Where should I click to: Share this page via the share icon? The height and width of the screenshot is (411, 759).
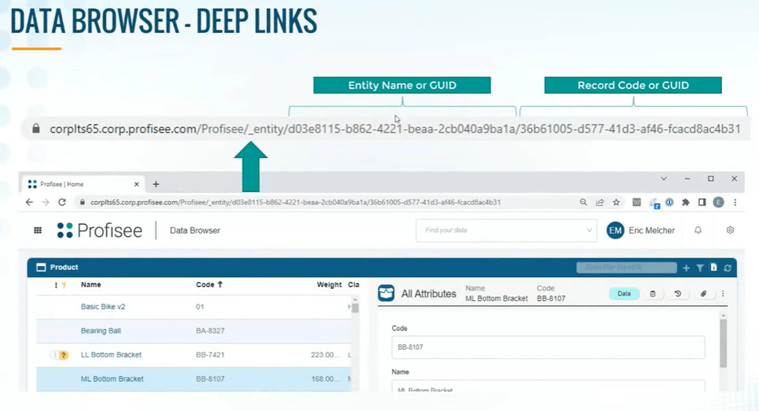[x=600, y=202]
